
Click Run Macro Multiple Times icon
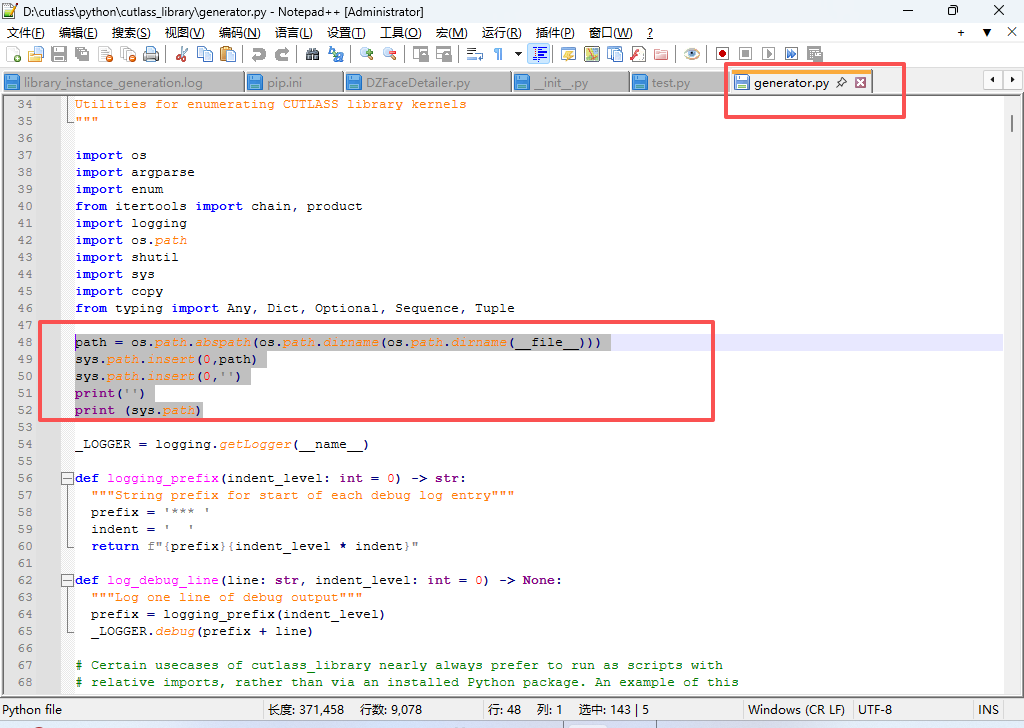[792, 54]
